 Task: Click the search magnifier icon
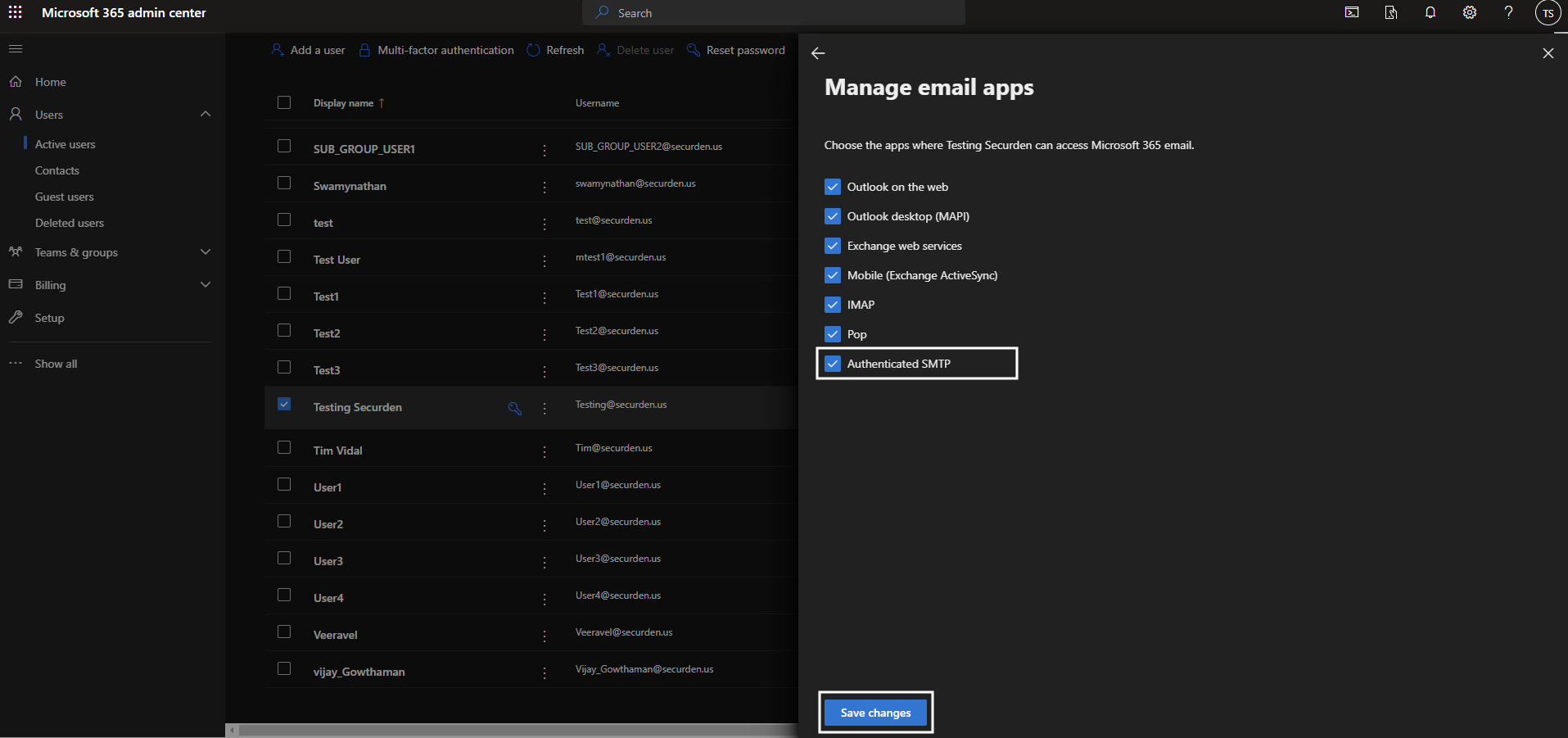point(603,12)
